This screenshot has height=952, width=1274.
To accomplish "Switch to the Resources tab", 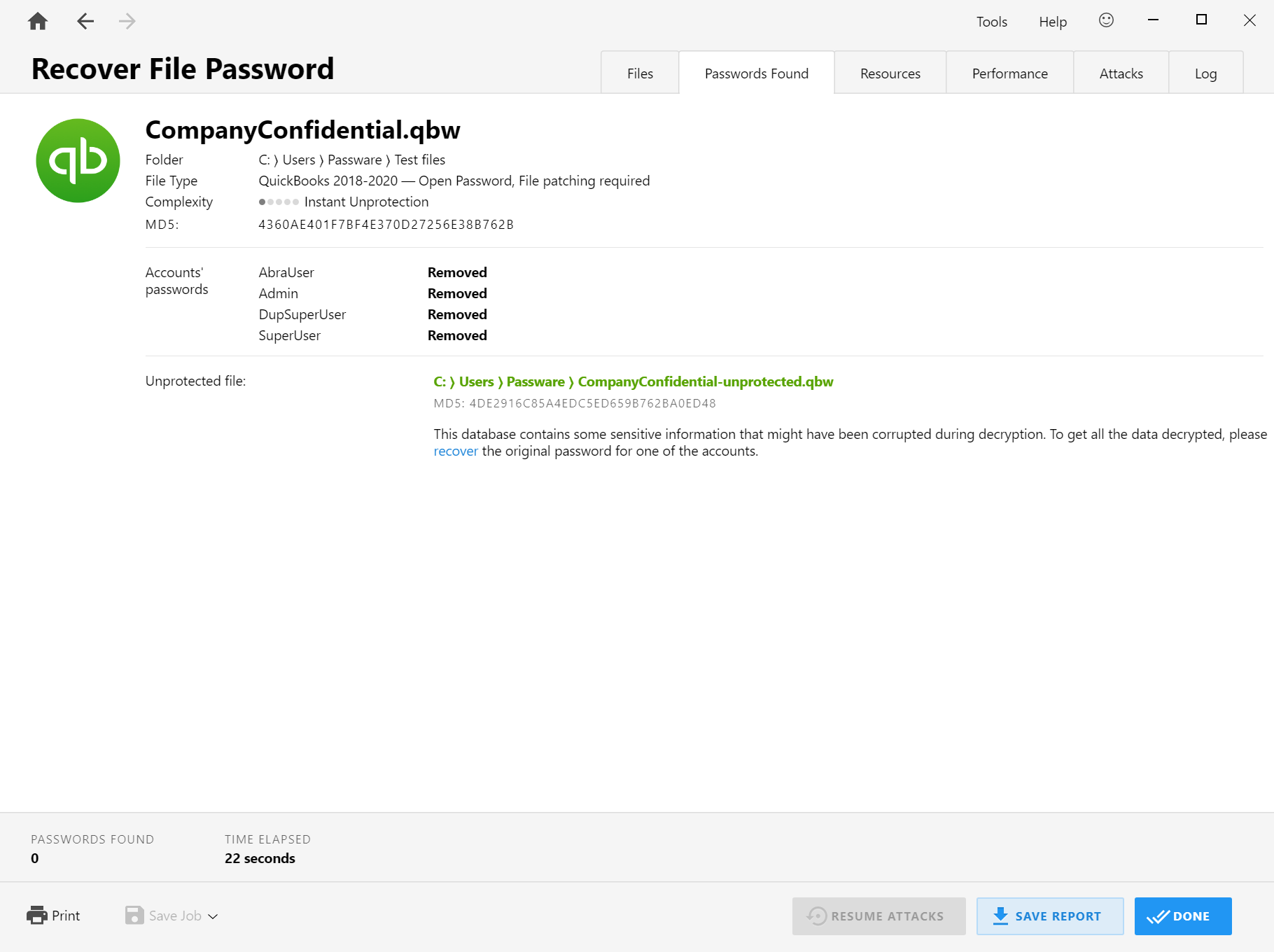I will pyautogui.click(x=890, y=73).
